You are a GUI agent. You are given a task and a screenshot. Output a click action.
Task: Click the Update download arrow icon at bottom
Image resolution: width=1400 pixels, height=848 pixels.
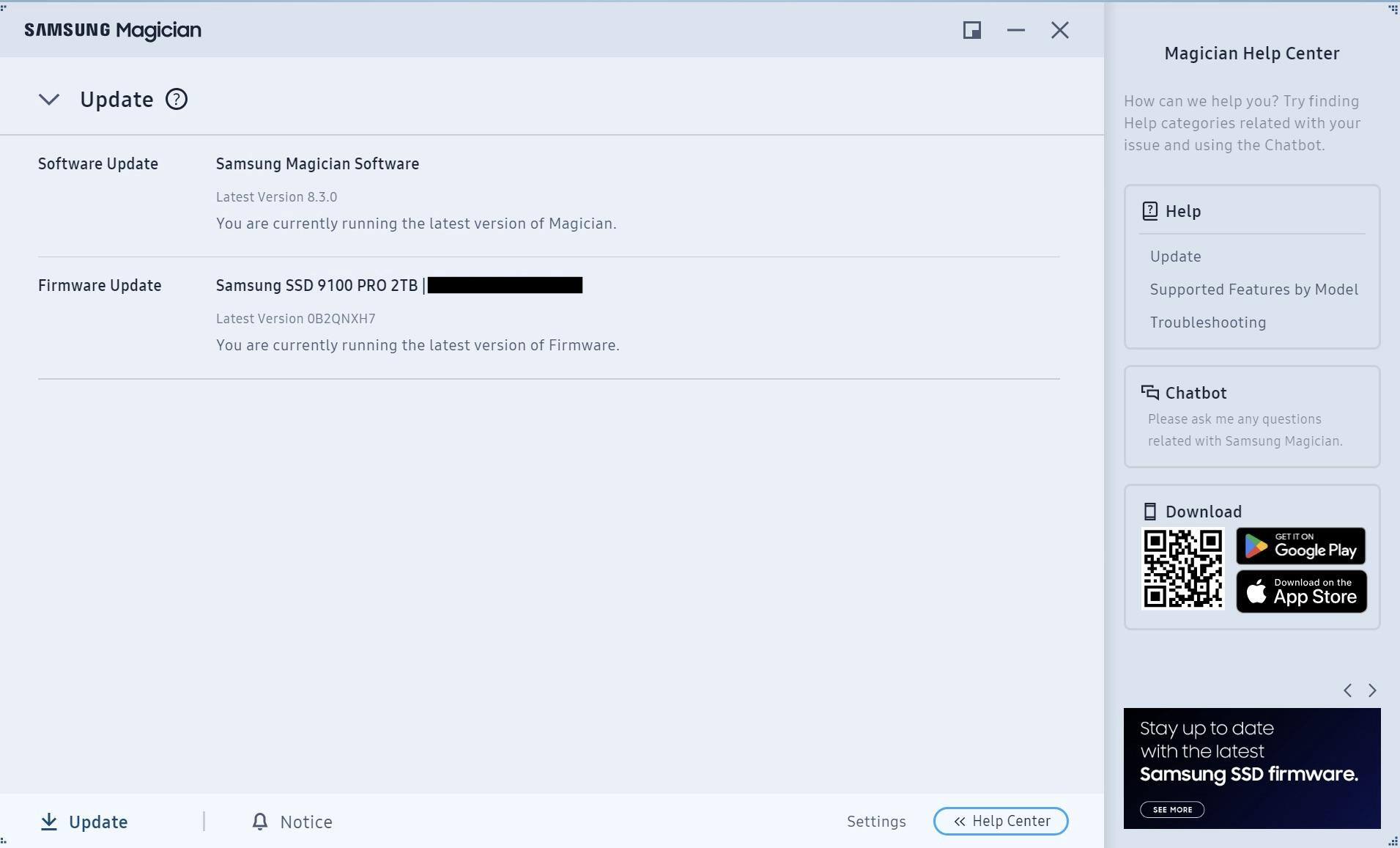49,822
